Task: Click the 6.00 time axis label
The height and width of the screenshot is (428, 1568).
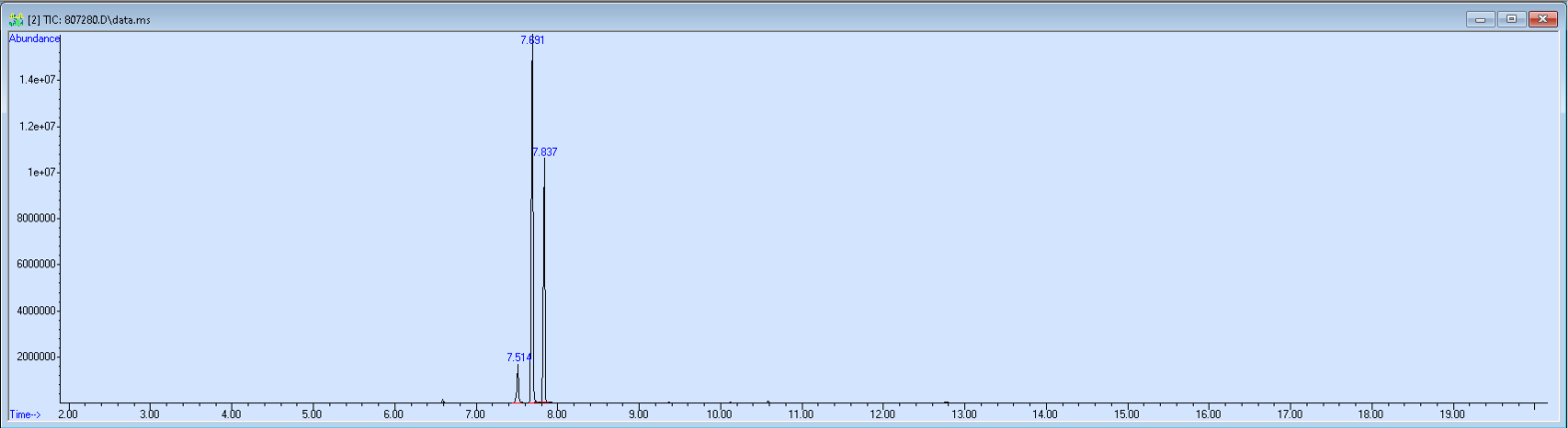Action: pos(393,414)
